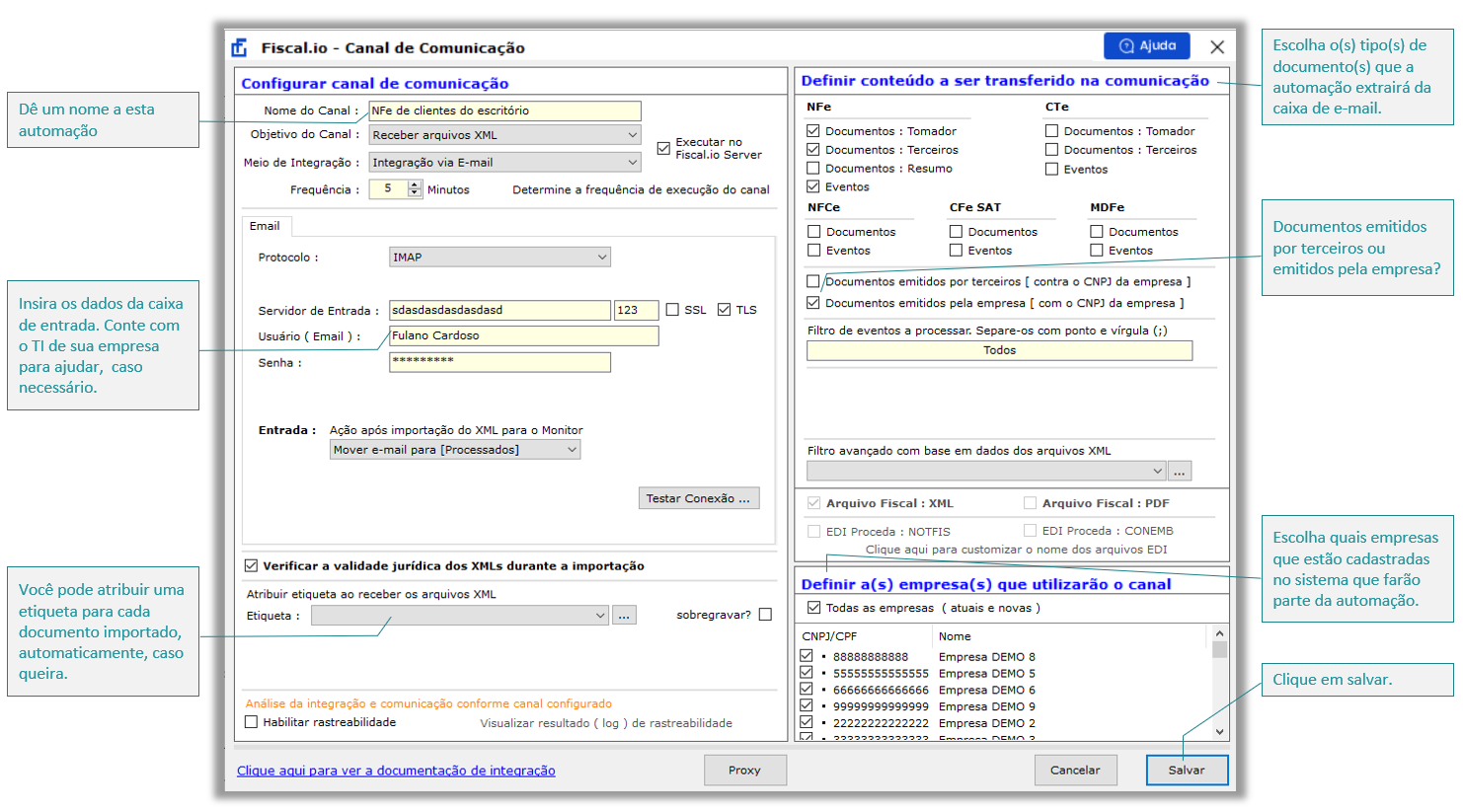1463x812 pixels.
Task: Toggle Executar no Fiscal.io Server checkbox
Action: tap(663, 148)
